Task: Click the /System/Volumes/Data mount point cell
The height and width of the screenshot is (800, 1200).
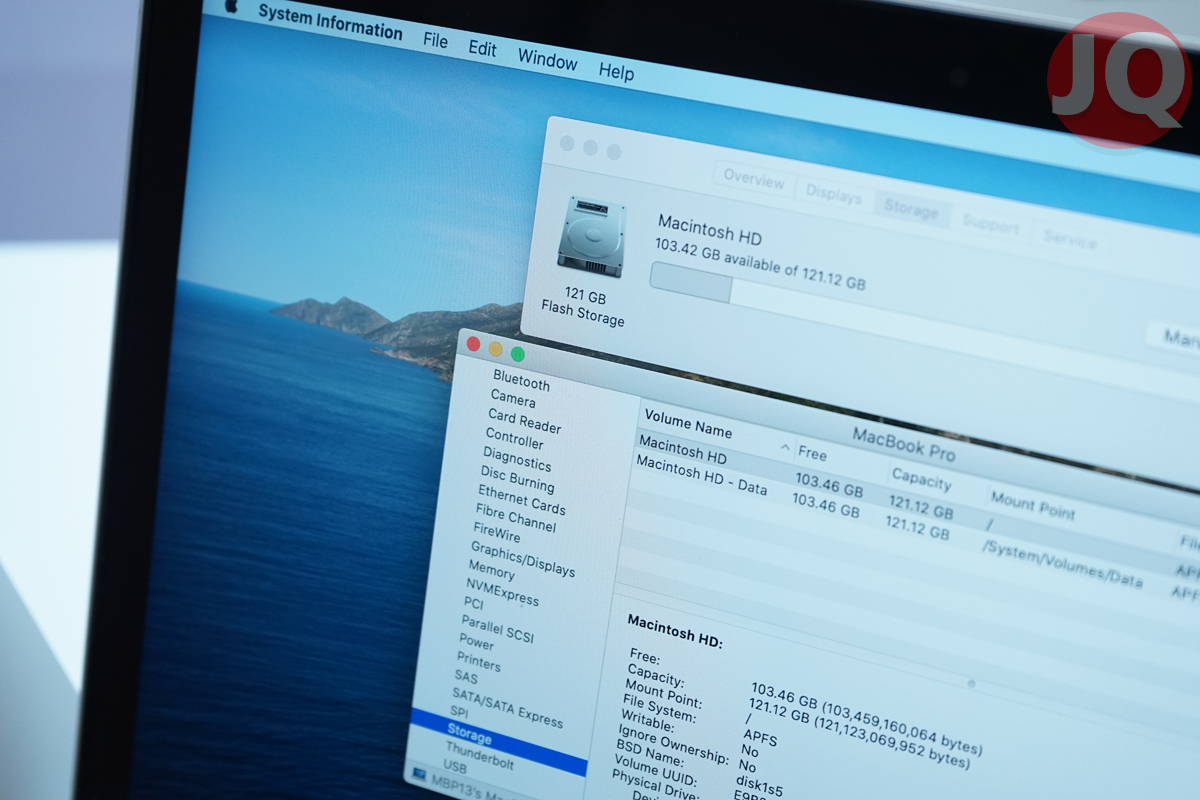Action: [1061, 564]
